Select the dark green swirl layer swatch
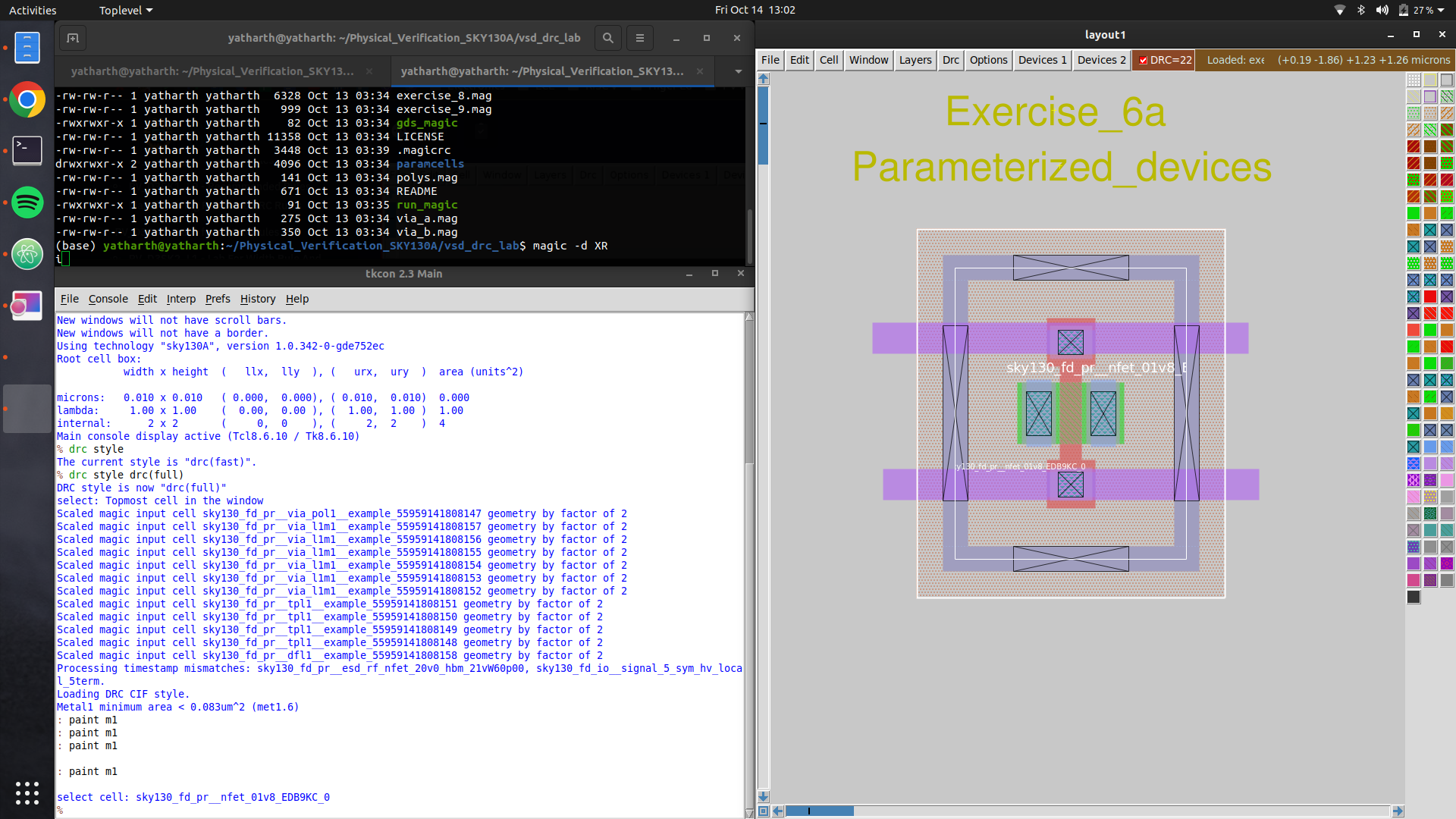Screen dimensions: 1456x819 pyautogui.click(x=1430, y=513)
